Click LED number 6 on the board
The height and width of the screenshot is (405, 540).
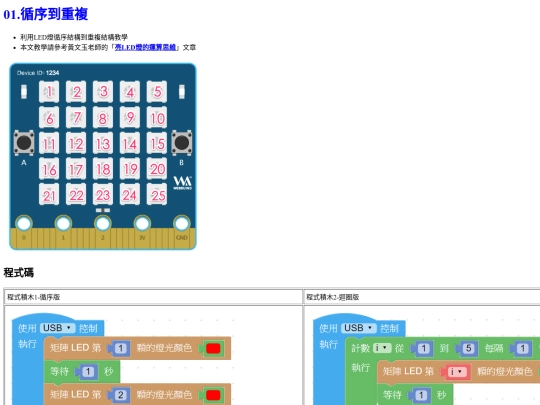tap(49, 117)
